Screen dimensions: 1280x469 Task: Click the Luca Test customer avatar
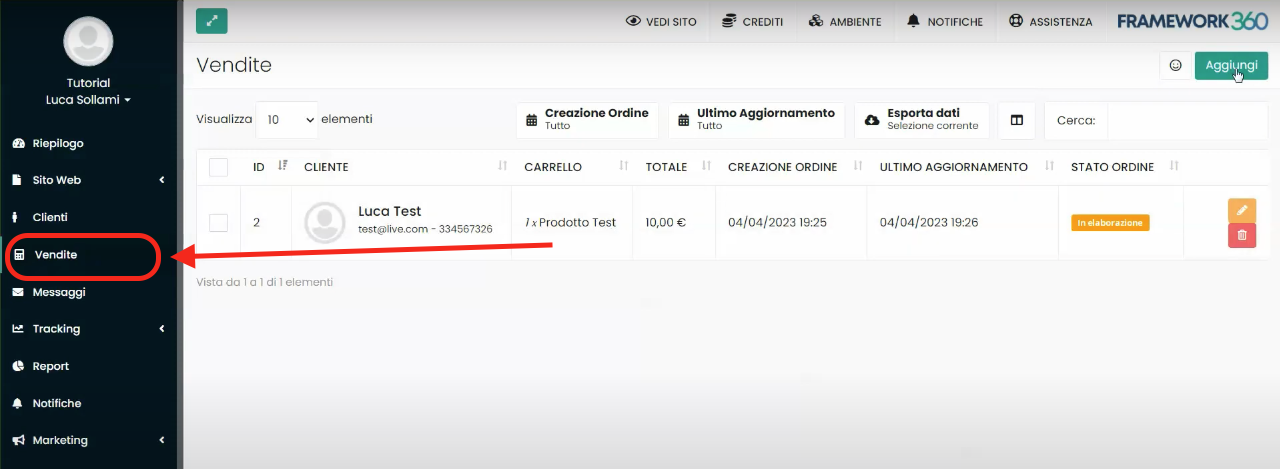325,222
